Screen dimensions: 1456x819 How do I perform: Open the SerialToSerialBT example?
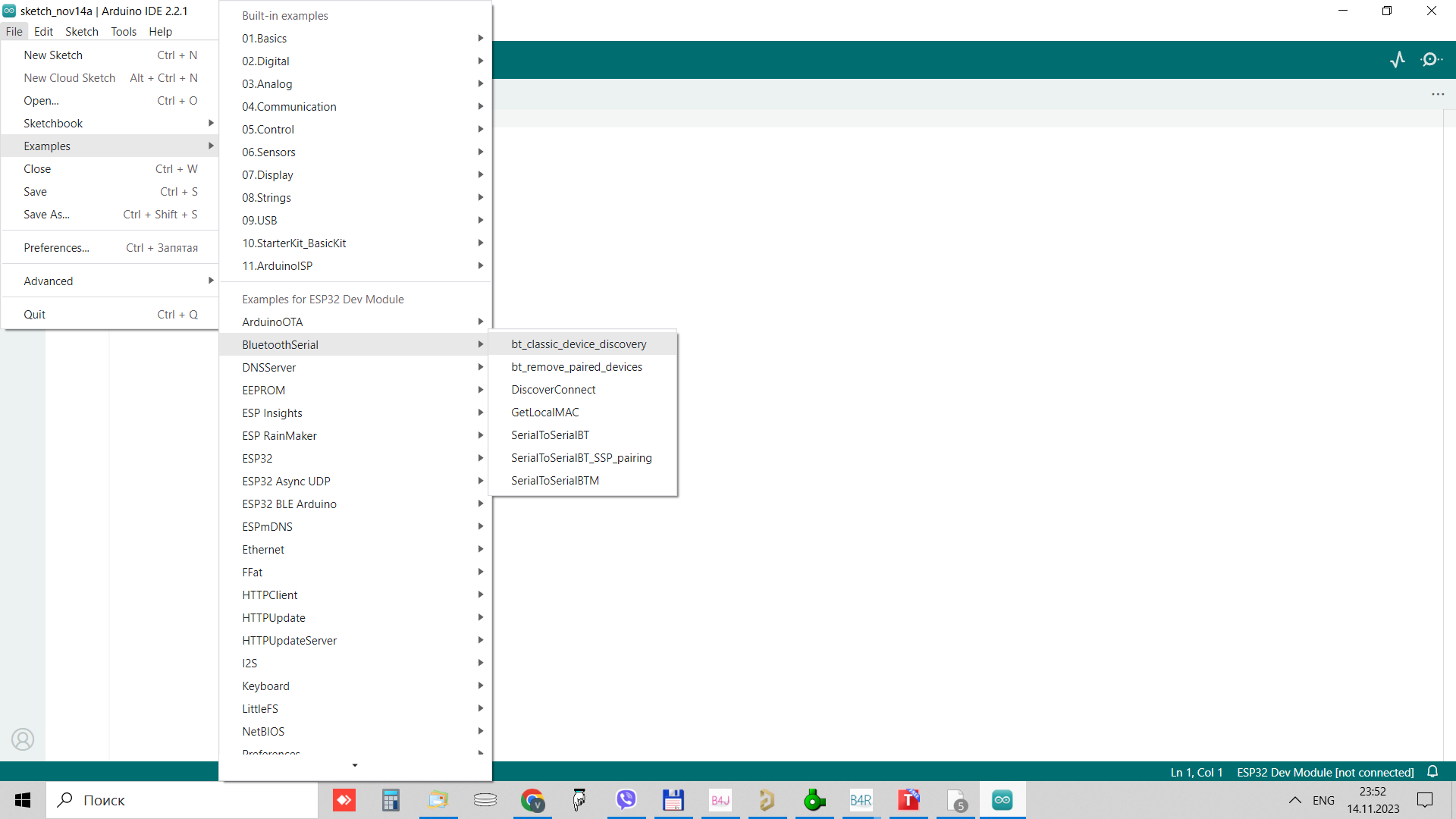click(550, 435)
